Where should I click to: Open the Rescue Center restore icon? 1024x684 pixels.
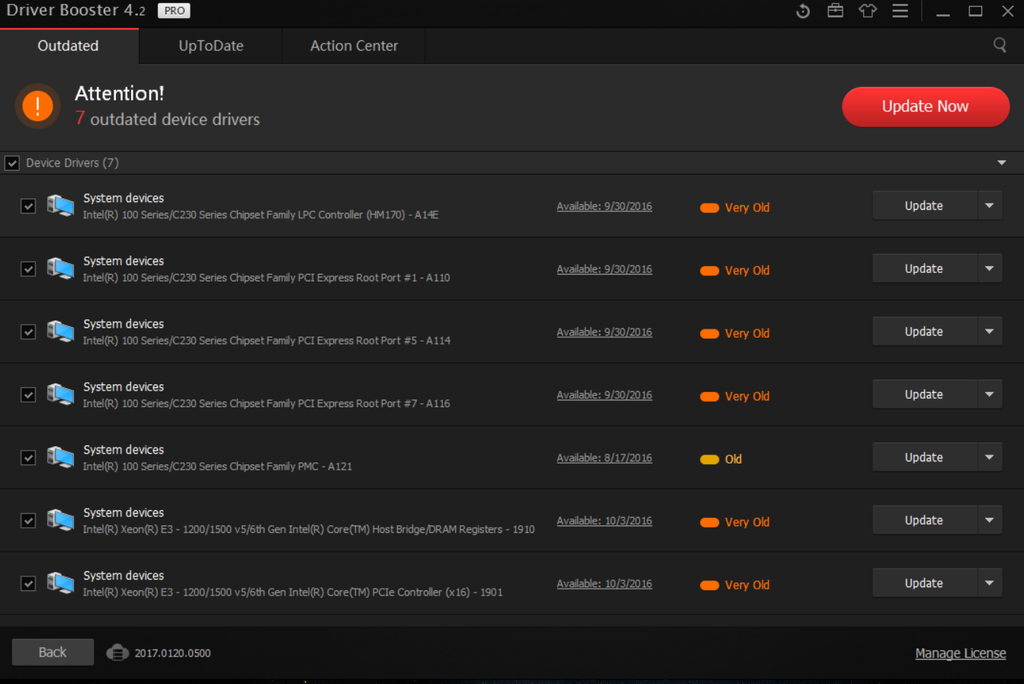pyautogui.click(x=803, y=11)
